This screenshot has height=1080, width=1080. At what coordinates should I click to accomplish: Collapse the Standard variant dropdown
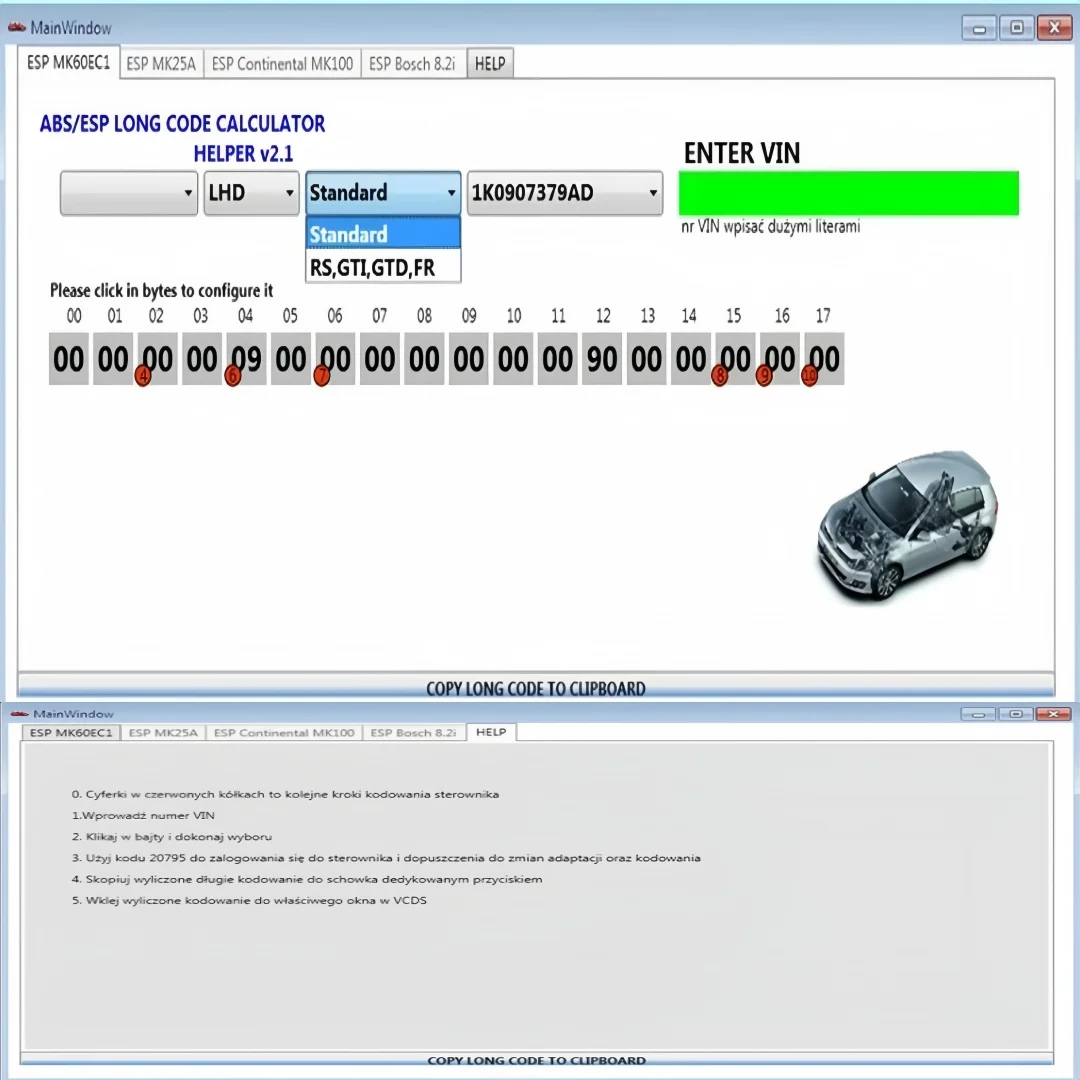tap(383, 193)
